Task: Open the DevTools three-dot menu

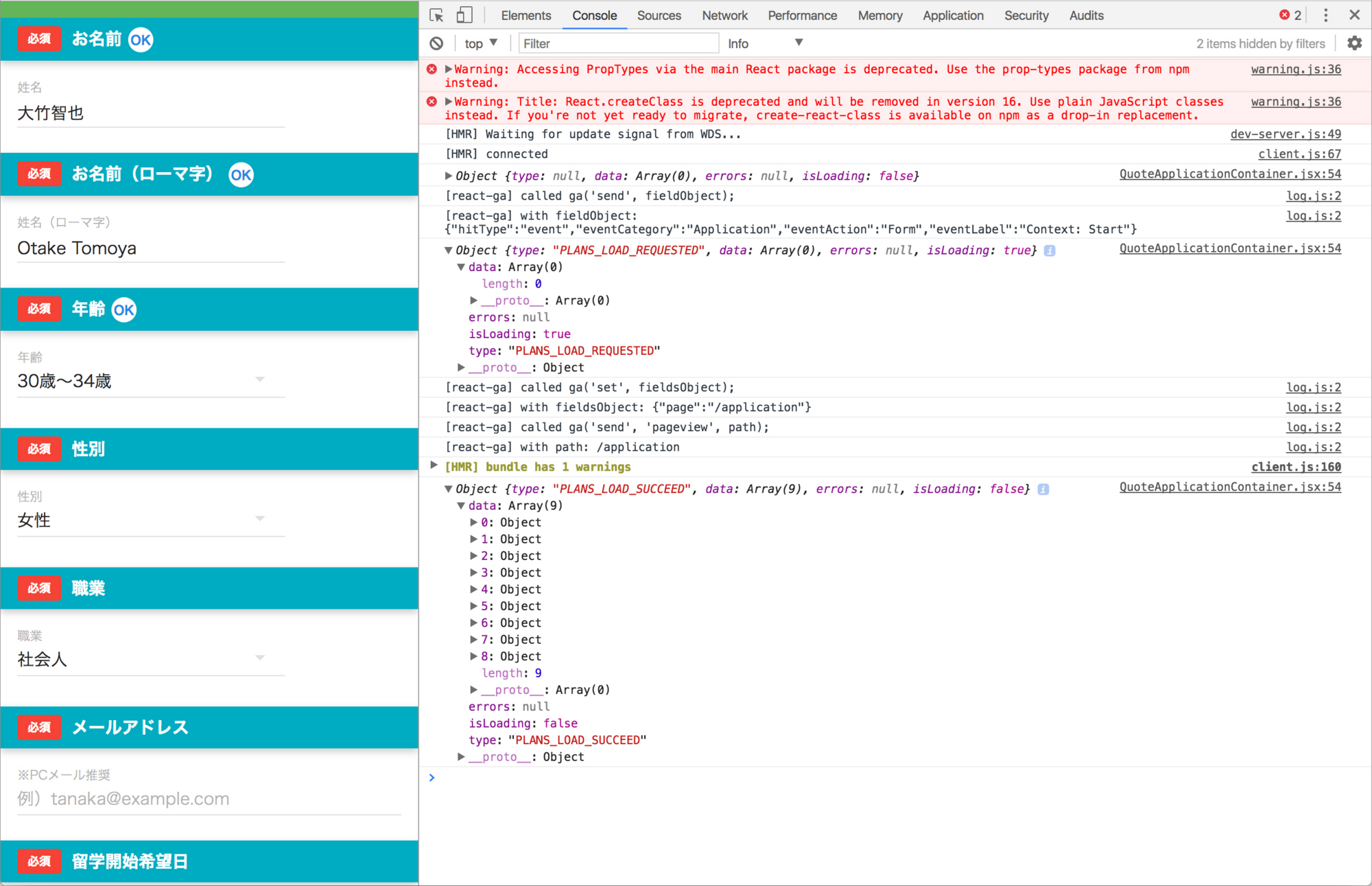Action: click(1325, 15)
